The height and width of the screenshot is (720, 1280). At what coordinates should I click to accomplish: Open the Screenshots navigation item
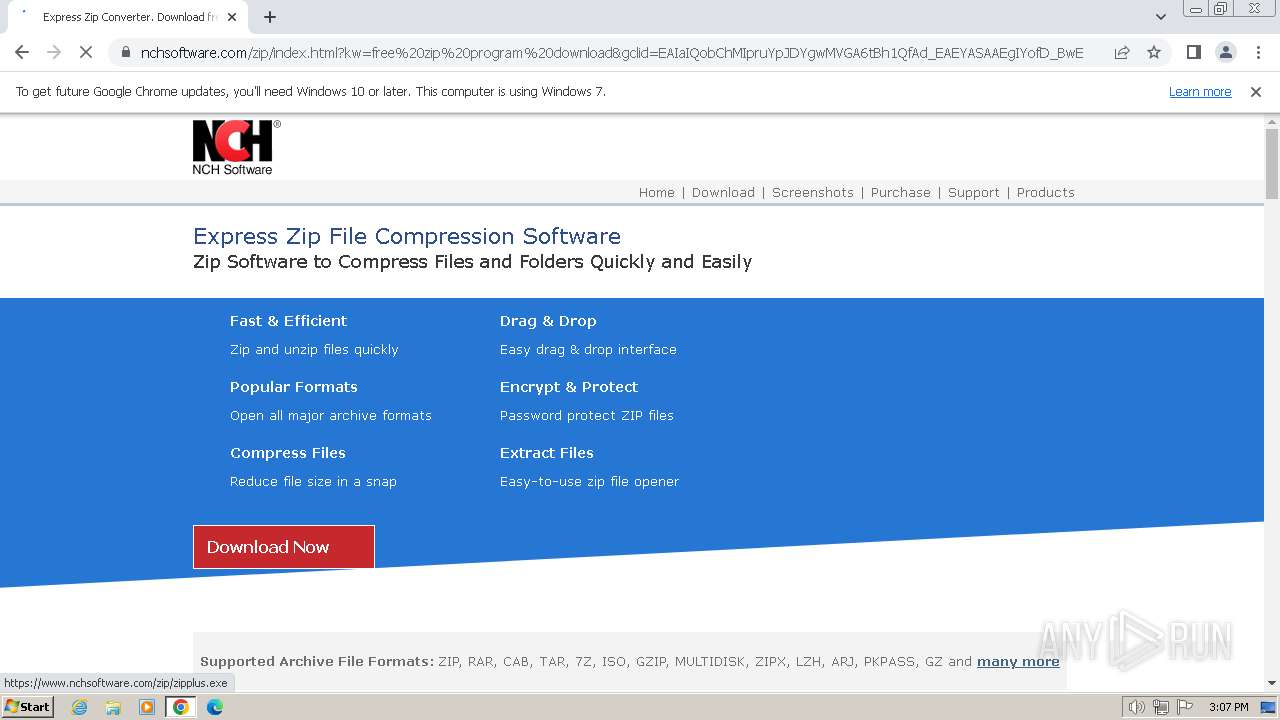point(813,193)
